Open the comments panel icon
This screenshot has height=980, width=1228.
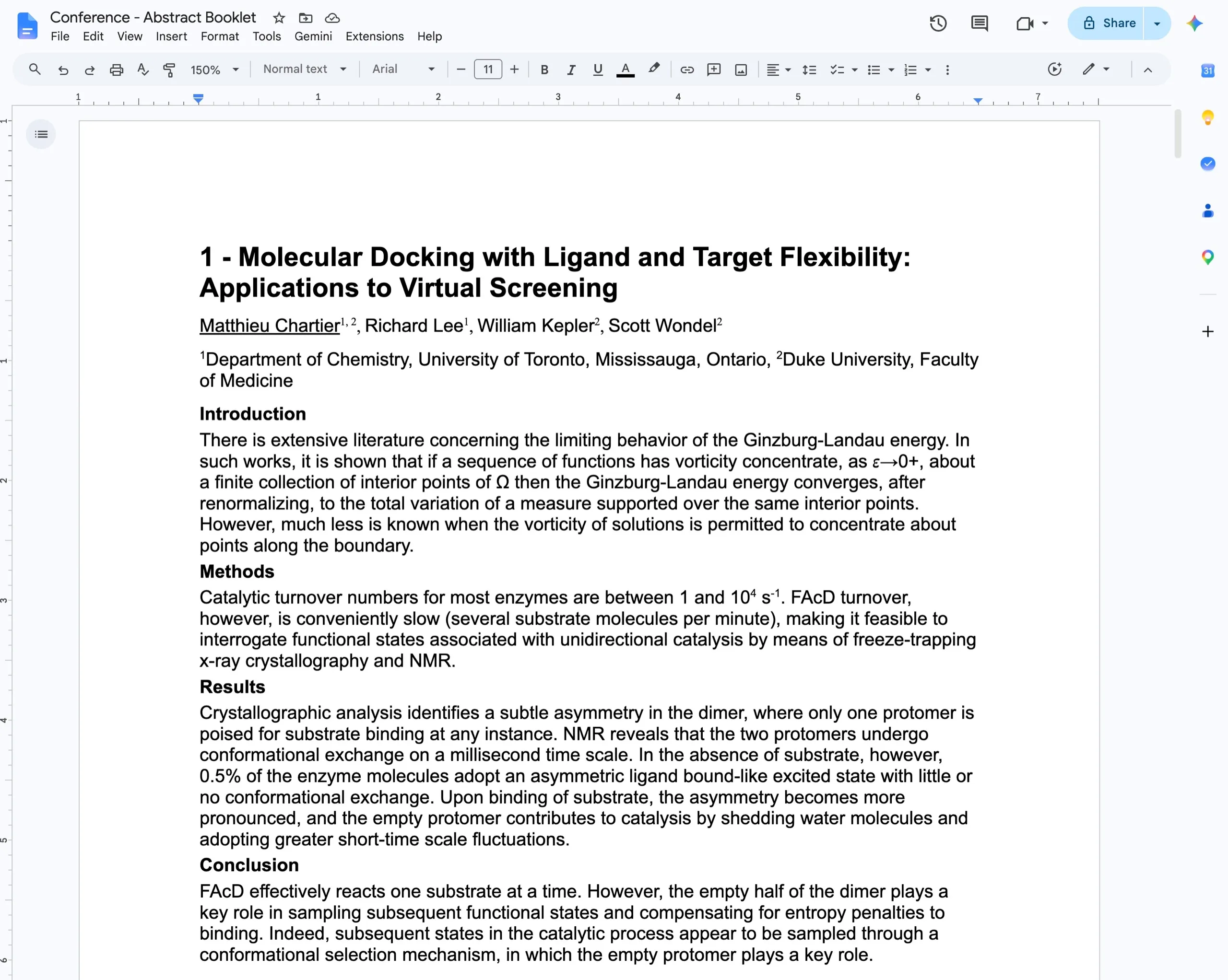pyautogui.click(x=979, y=23)
